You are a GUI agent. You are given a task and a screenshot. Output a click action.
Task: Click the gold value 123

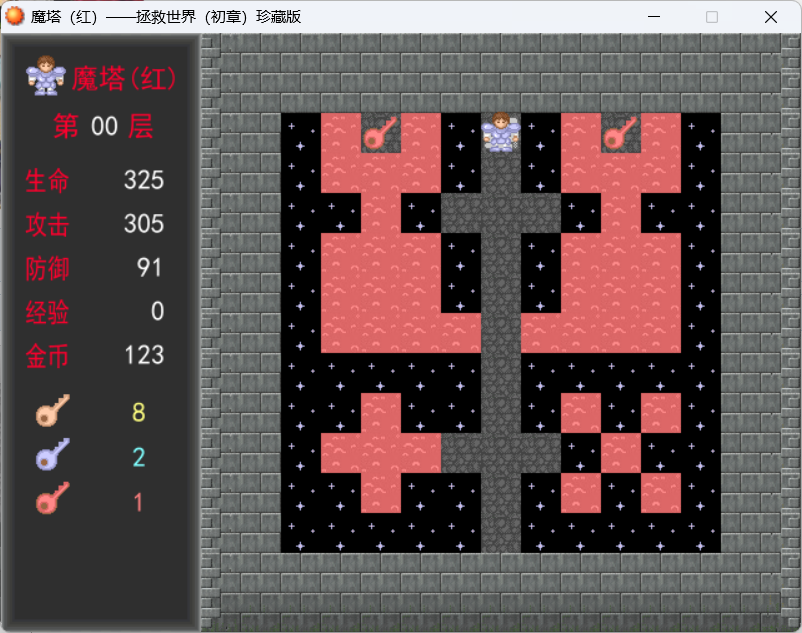point(144,355)
